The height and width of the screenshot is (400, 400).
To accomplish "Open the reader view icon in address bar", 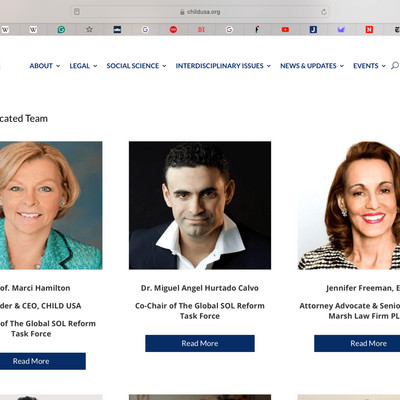I will click(x=77, y=12).
